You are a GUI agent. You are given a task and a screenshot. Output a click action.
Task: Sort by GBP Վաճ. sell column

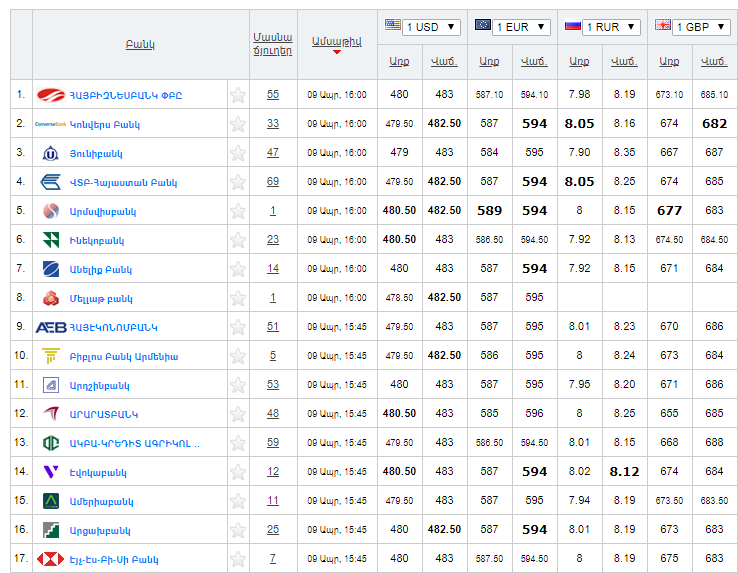click(x=714, y=61)
